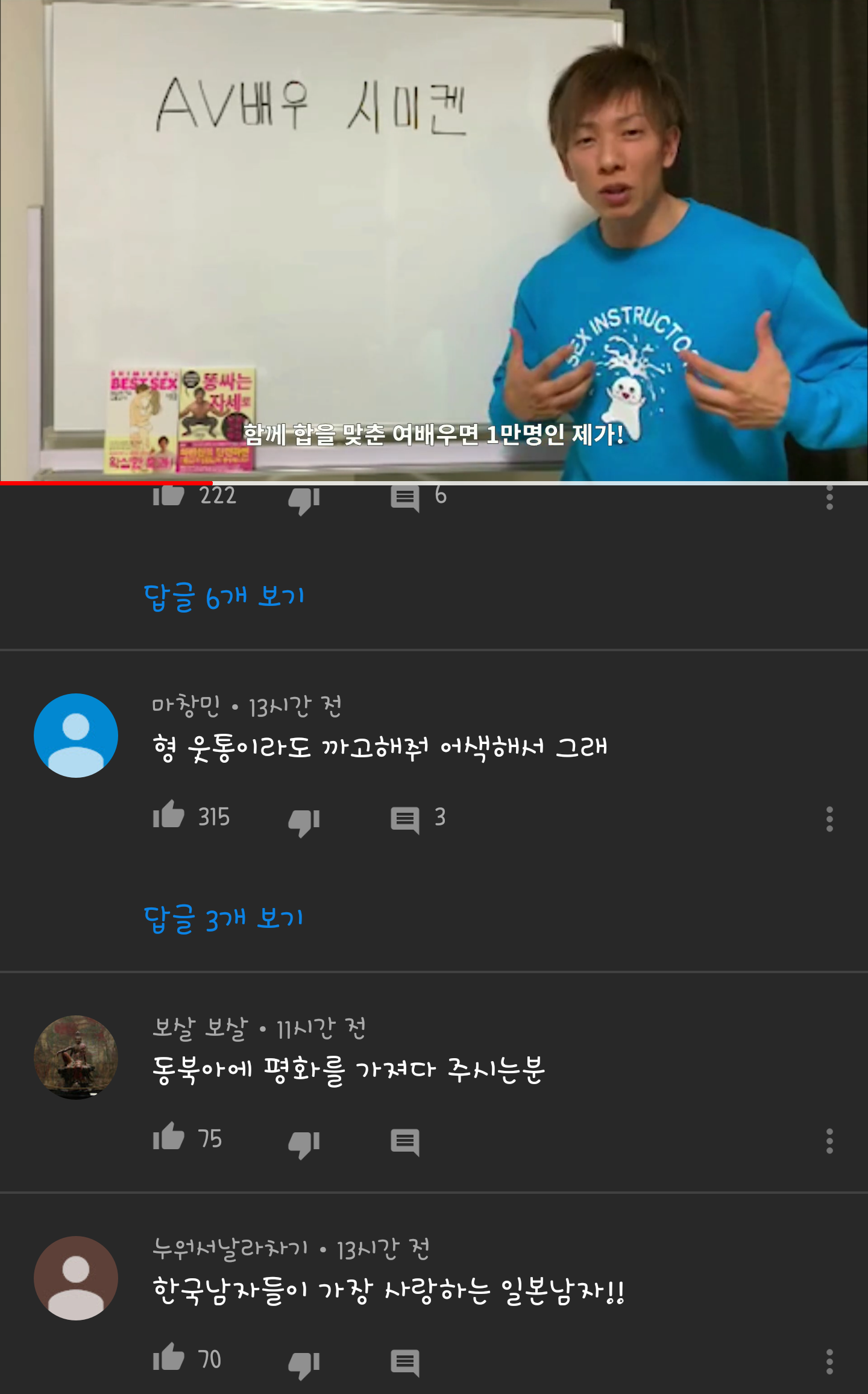868x1394 pixels.
Task: Reply to the 보살 보살 comment
Action: (405, 1142)
